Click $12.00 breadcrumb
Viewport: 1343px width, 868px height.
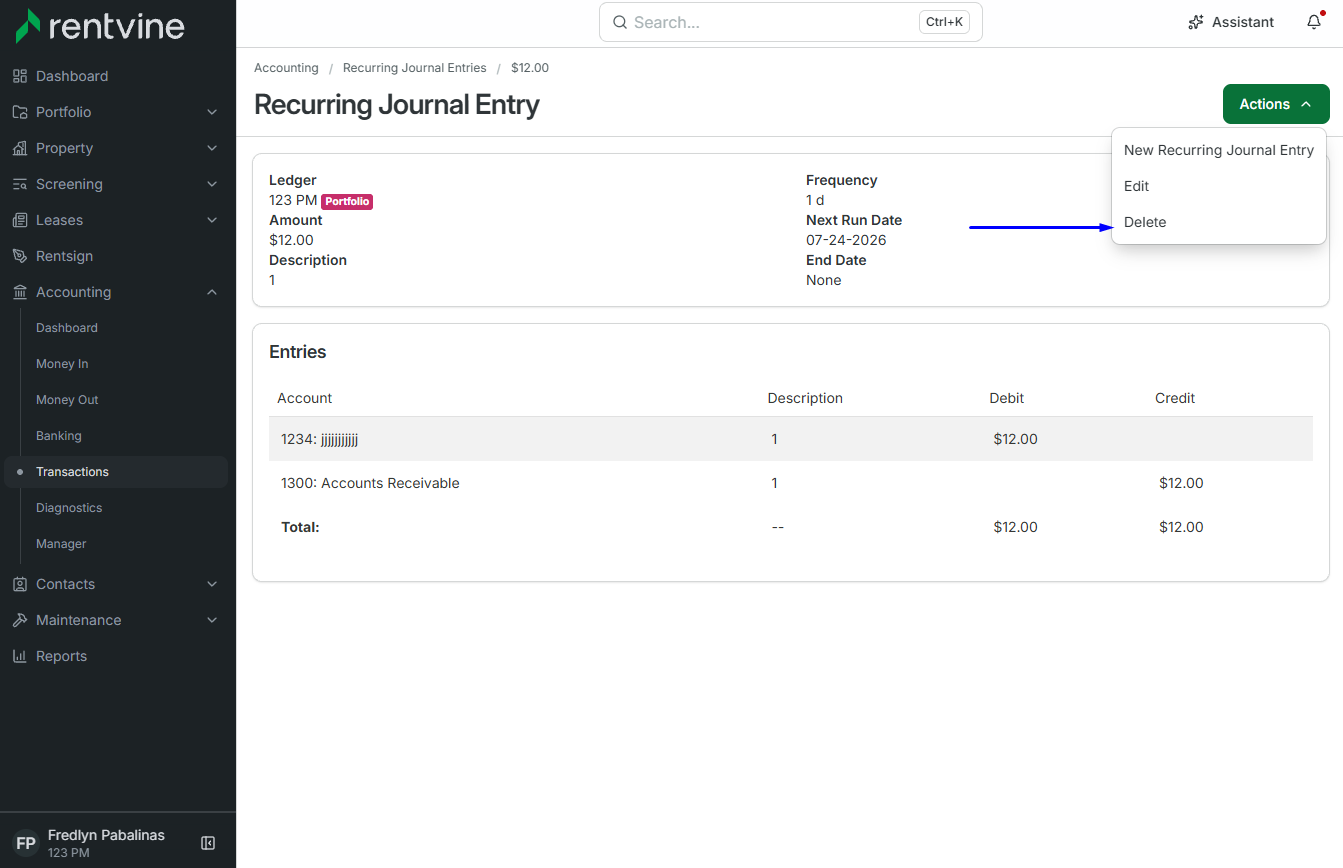point(530,68)
